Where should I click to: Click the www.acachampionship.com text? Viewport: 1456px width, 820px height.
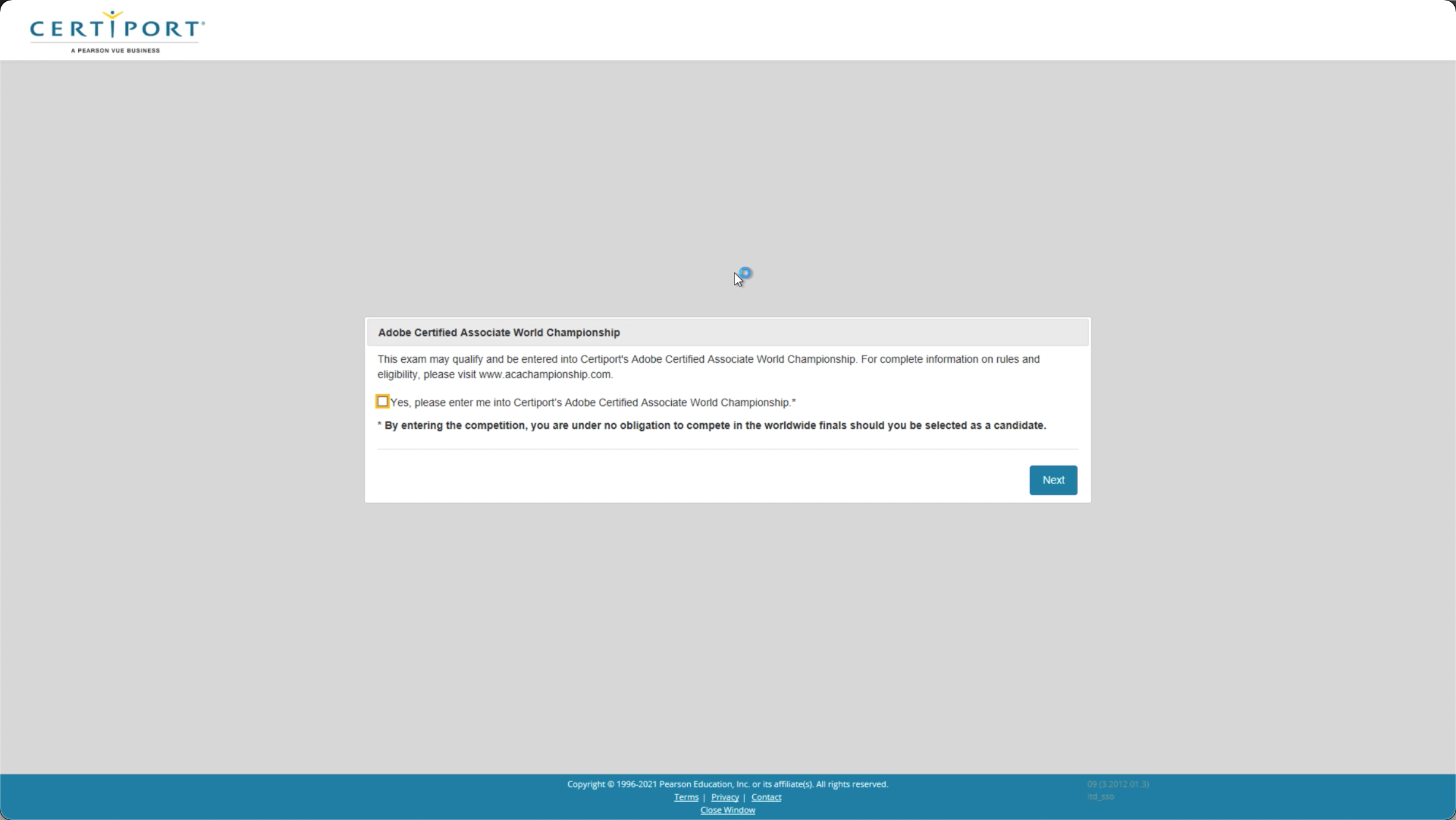(545, 375)
